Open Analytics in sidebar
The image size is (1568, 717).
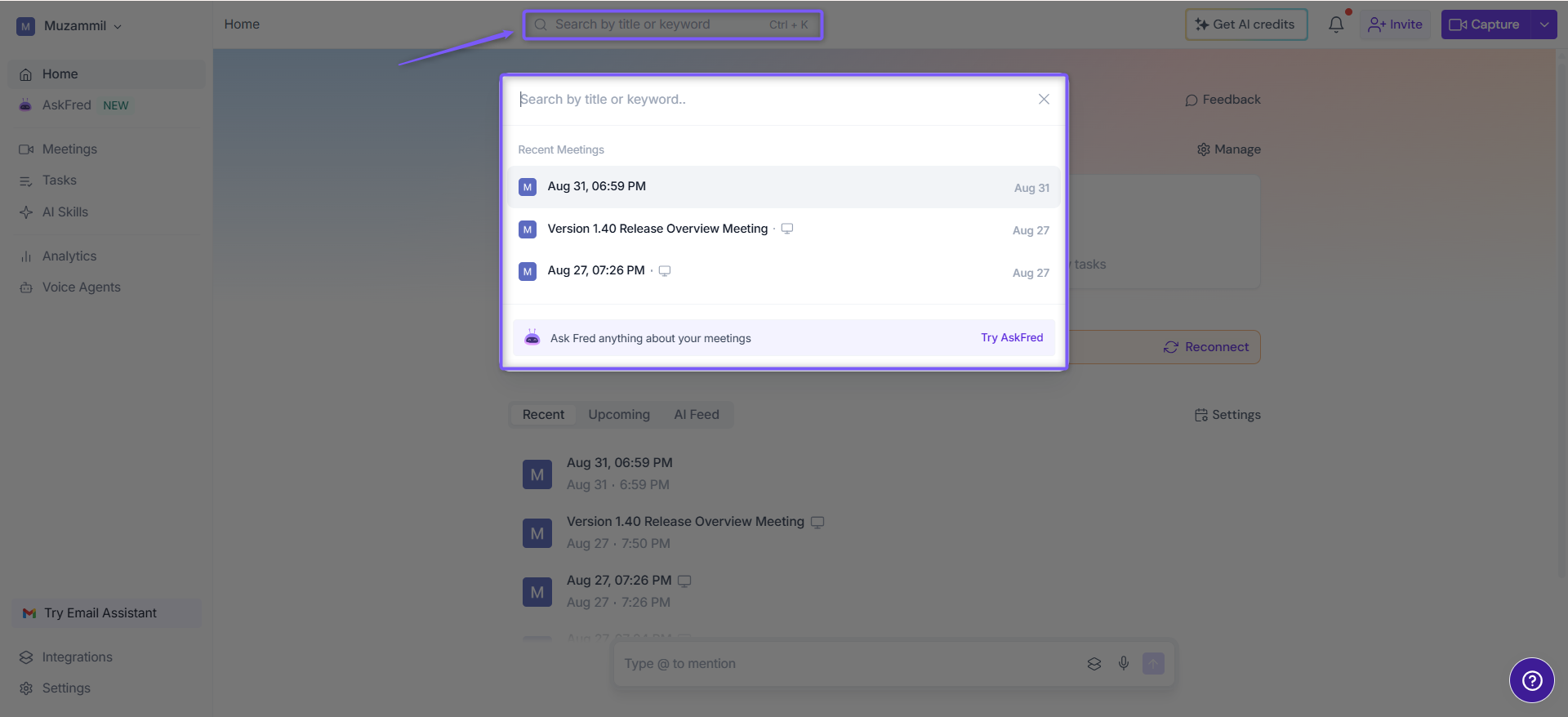point(107,256)
